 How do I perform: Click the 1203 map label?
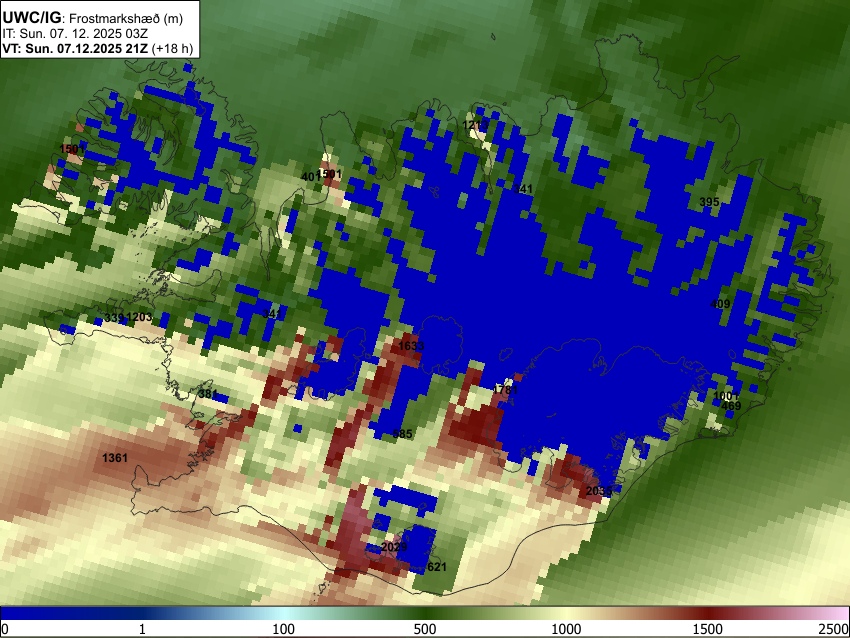tap(139, 317)
